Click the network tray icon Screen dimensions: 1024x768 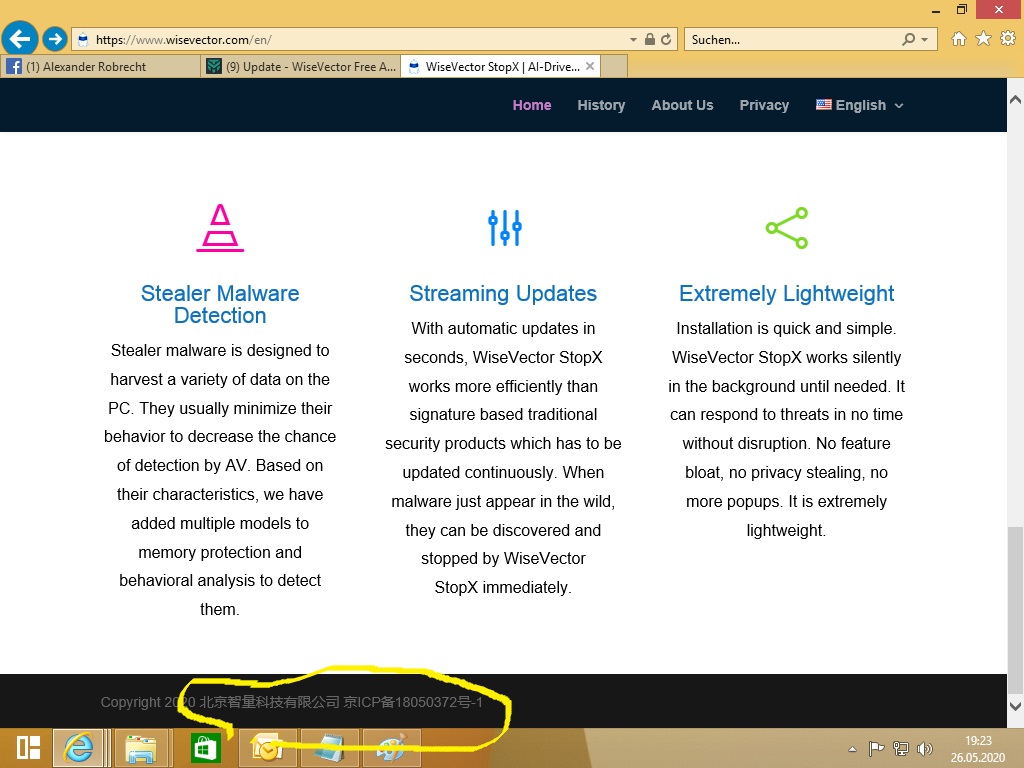click(x=901, y=748)
